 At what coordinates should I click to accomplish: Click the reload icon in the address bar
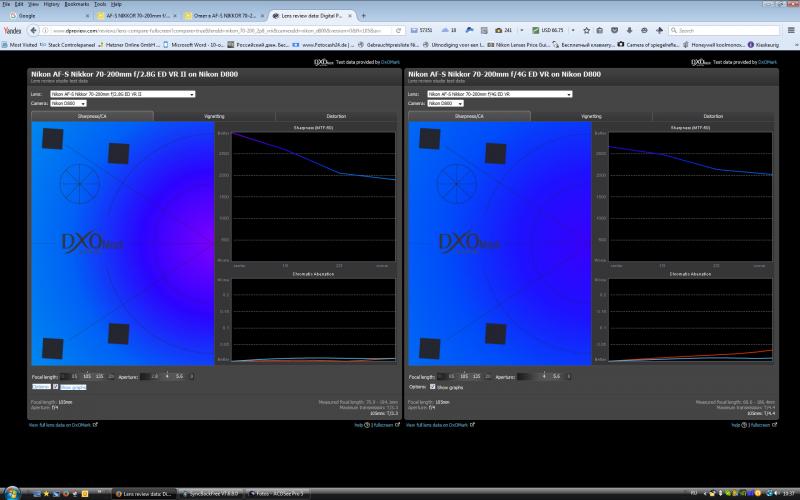point(398,31)
